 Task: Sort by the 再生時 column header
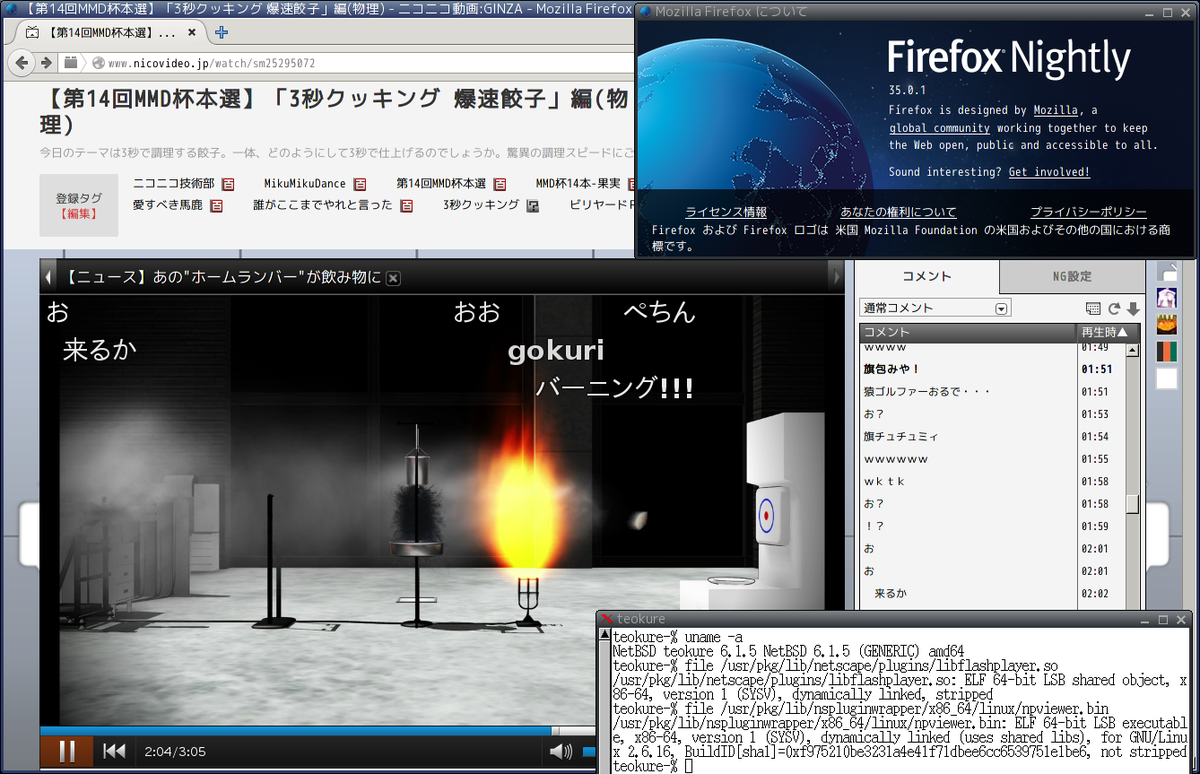click(x=1108, y=332)
